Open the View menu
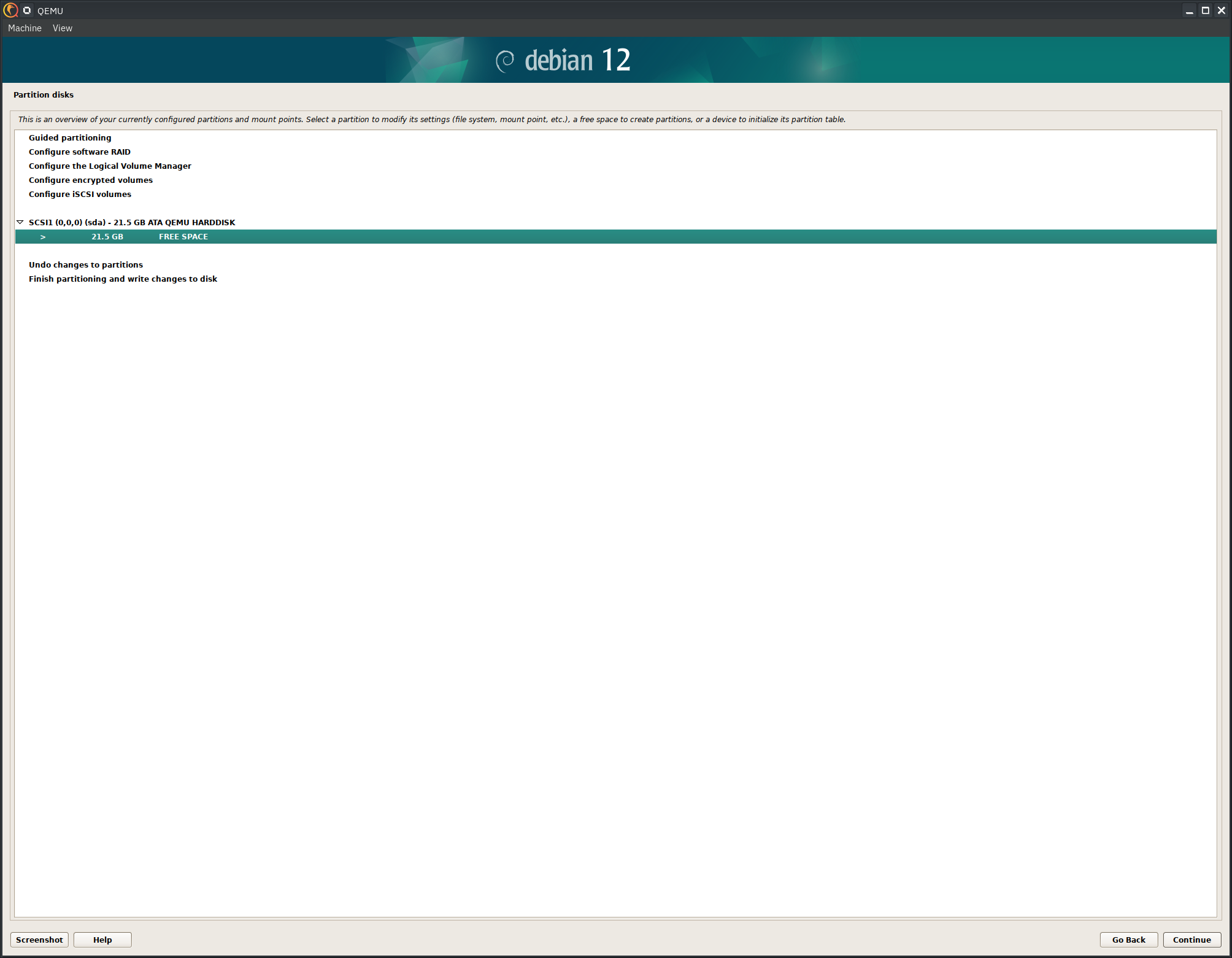 coord(63,28)
